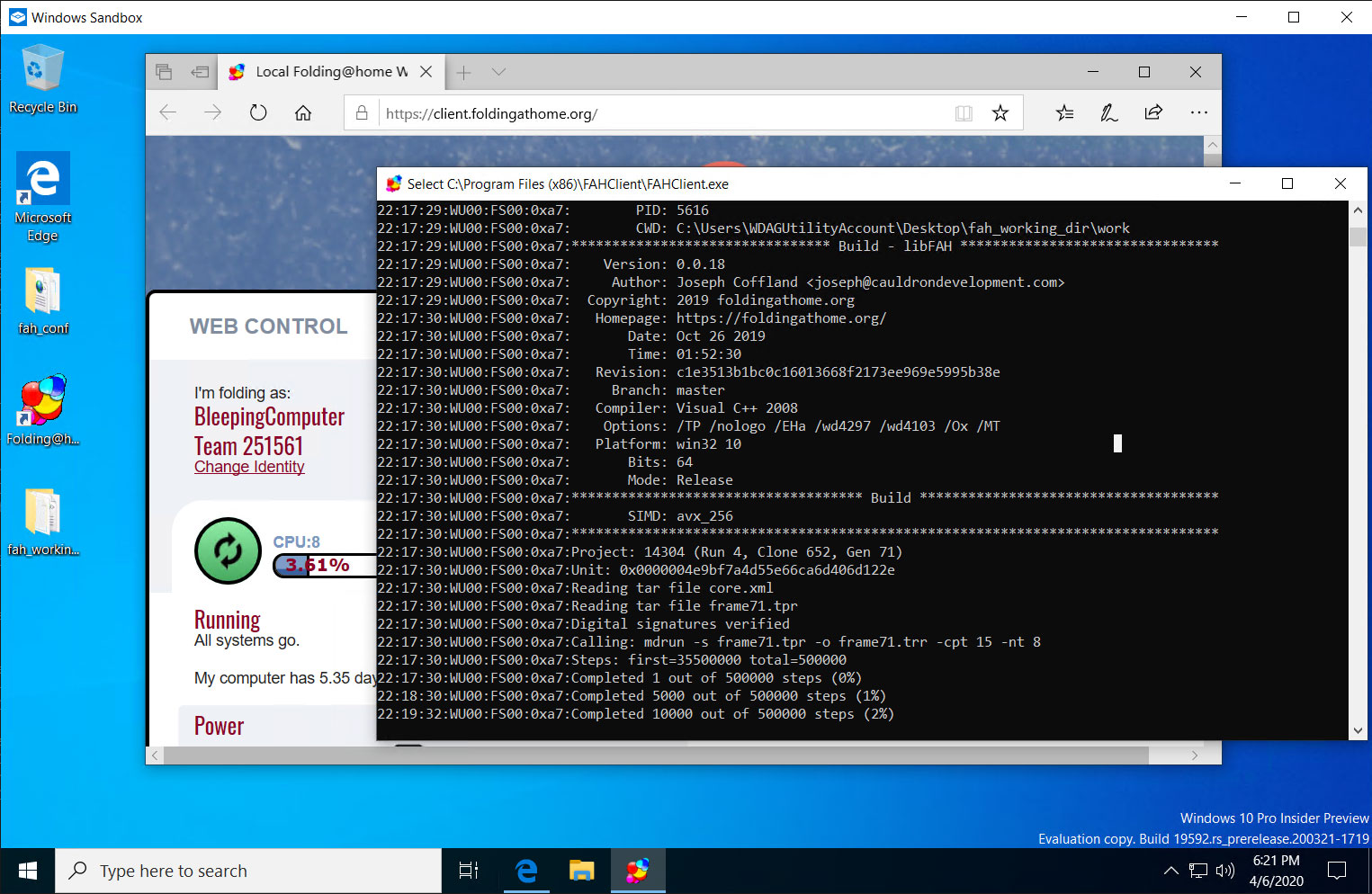Click the Running status label
The width and height of the screenshot is (1372, 894).
[227, 620]
